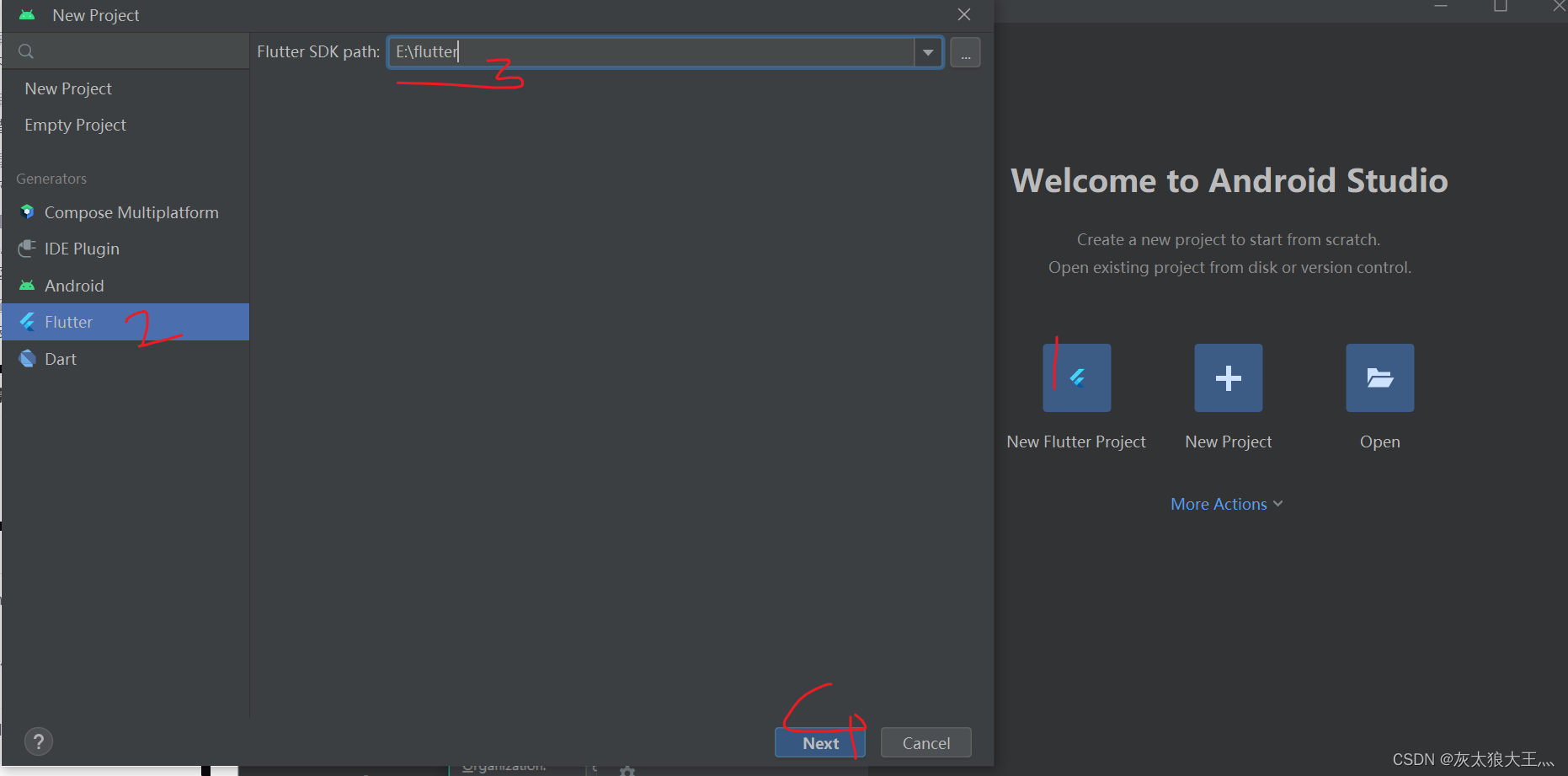
Task: Click the Open folder tile on welcome screen
Action: point(1379,377)
